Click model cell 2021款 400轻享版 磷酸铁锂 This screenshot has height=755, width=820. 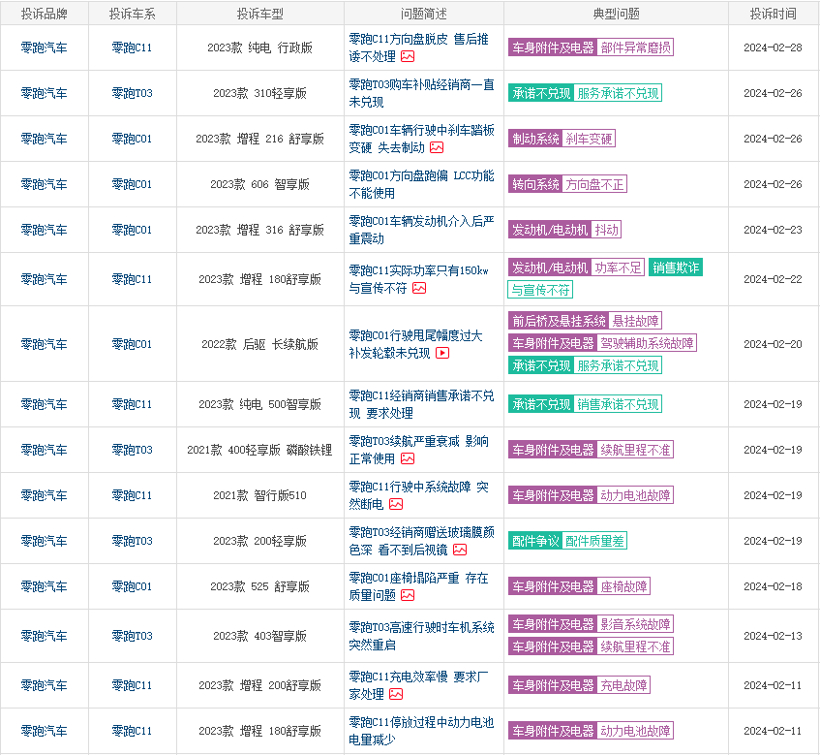point(260,450)
